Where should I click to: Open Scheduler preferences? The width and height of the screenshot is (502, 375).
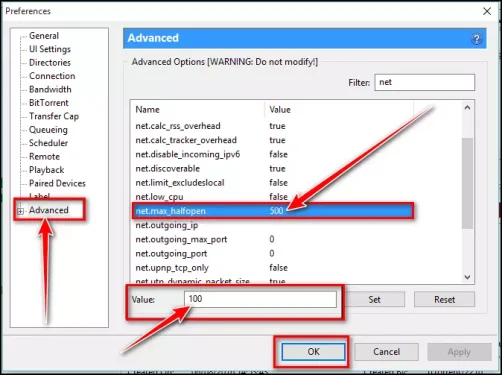(x=48, y=143)
